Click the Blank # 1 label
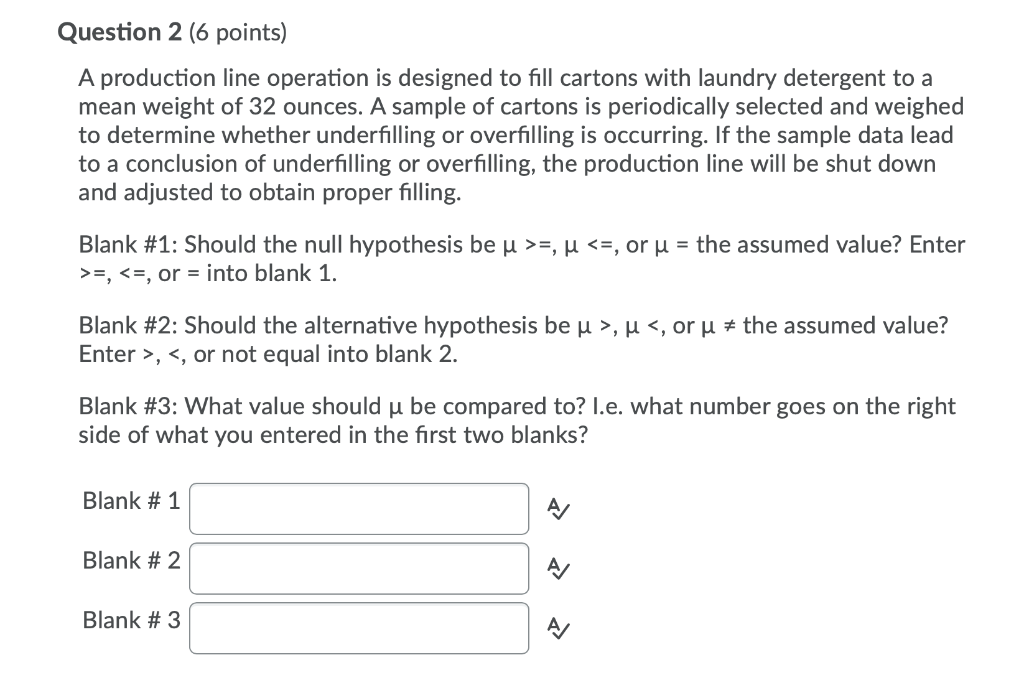The width and height of the screenshot is (1024, 688). (x=130, y=501)
